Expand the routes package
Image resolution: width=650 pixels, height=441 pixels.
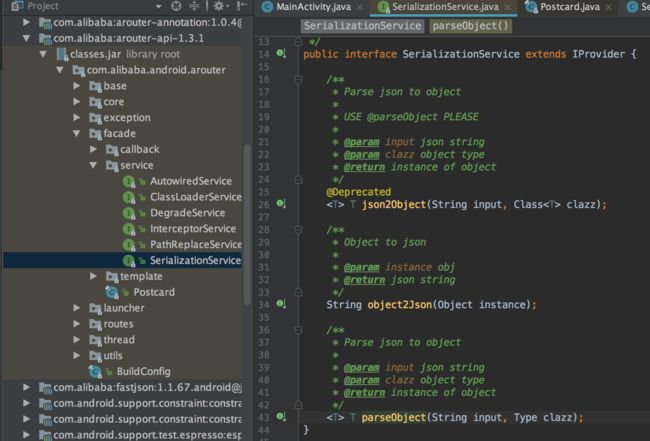(76, 324)
